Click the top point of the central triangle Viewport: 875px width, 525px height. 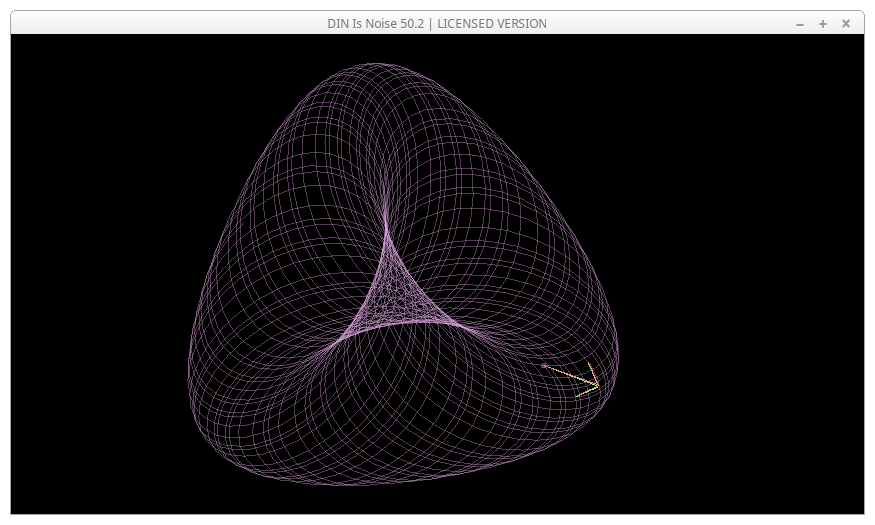(x=388, y=232)
